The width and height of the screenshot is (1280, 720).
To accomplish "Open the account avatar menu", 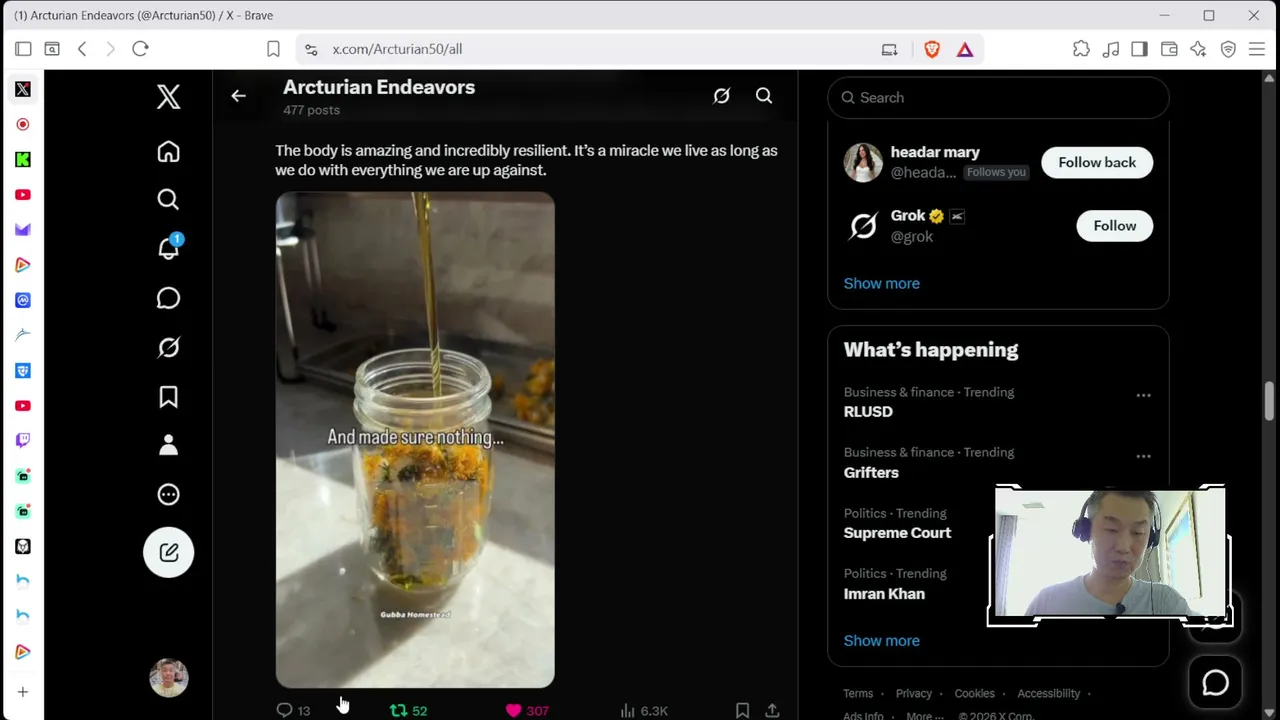I will (168, 677).
